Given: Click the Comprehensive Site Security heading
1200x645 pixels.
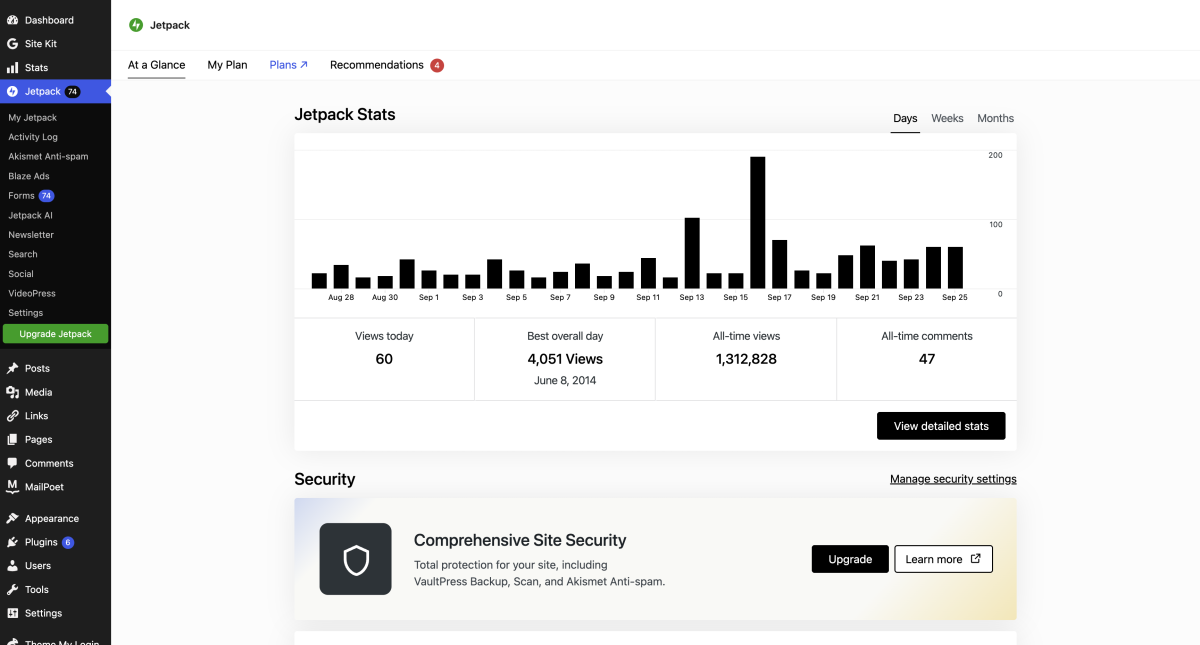Looking at the screenshot, I should coord(520,540).
